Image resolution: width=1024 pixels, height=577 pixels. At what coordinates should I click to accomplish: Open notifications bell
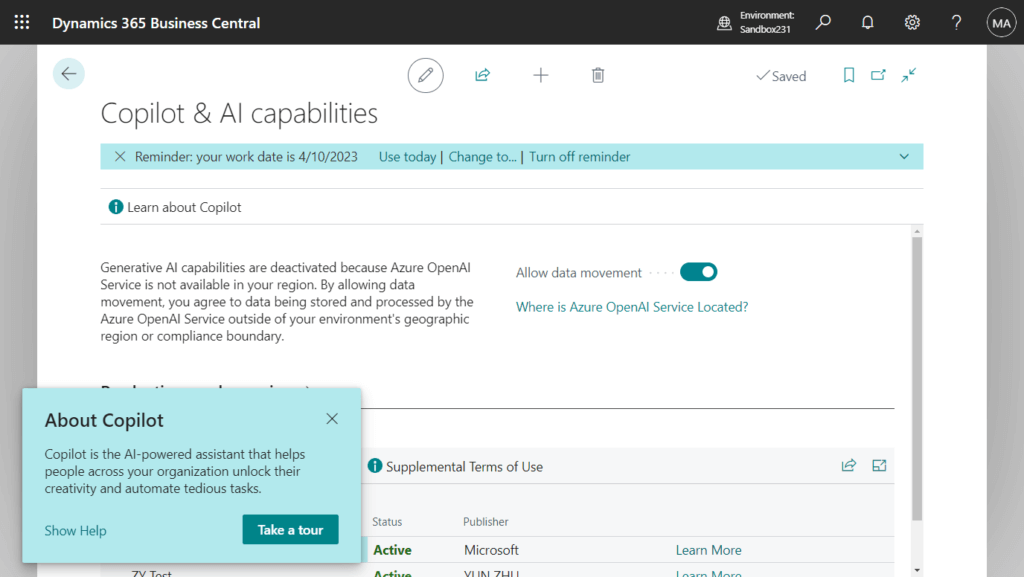point(867,22)
